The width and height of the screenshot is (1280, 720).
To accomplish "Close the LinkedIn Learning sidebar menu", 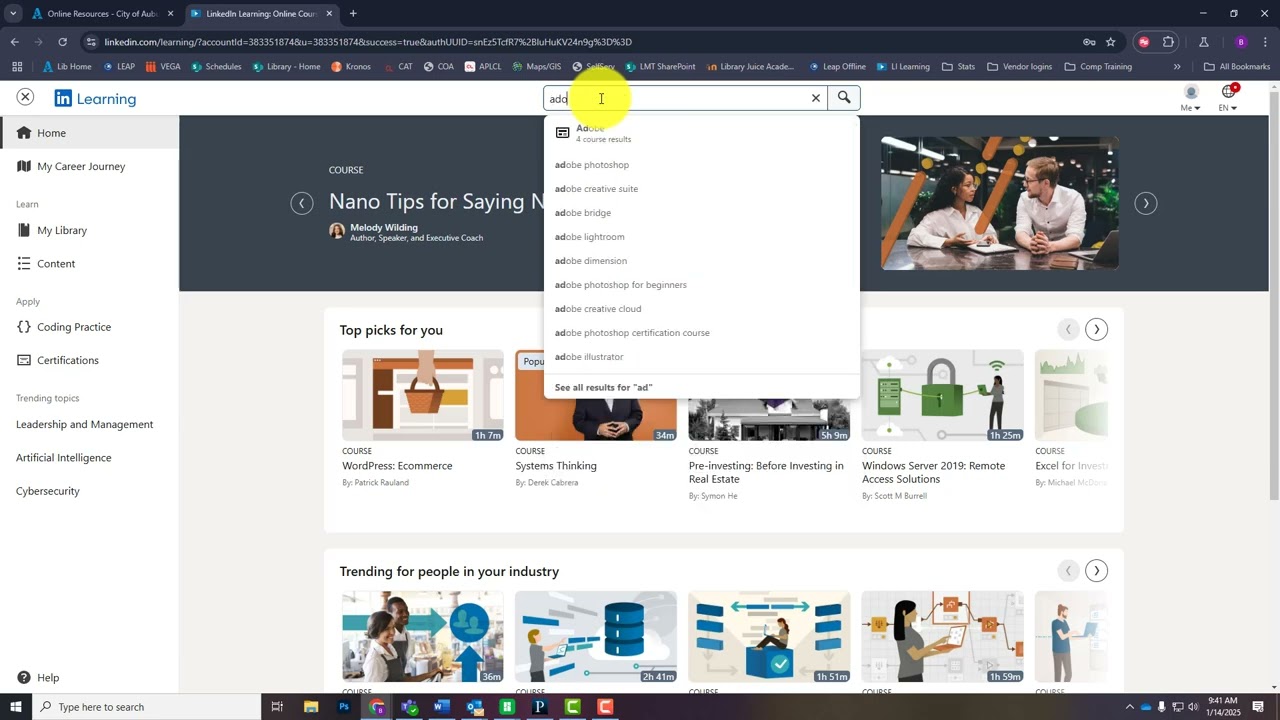I will coord(25,97).
